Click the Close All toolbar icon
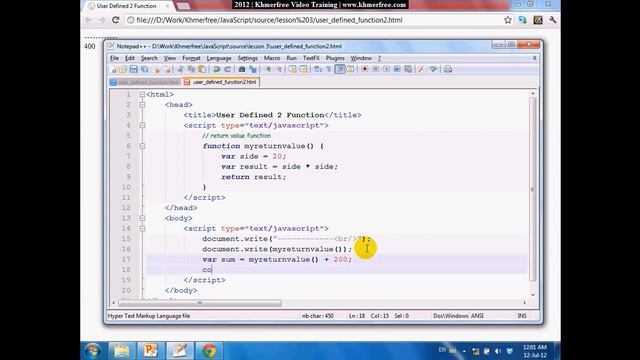This screenshot has width=640, height=360. point(167,70)
